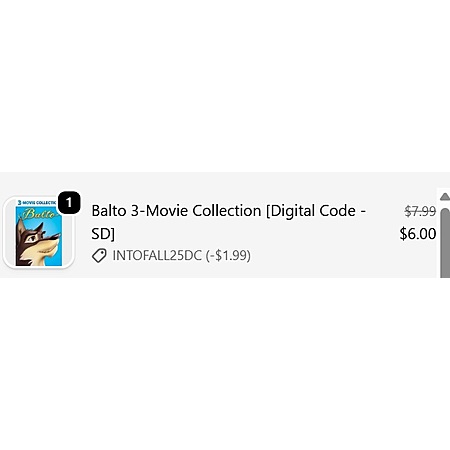Screen dimensions: 450x450
Task: Click the "3 Movie Collection" banner on poster
Action: pos(37,203)
